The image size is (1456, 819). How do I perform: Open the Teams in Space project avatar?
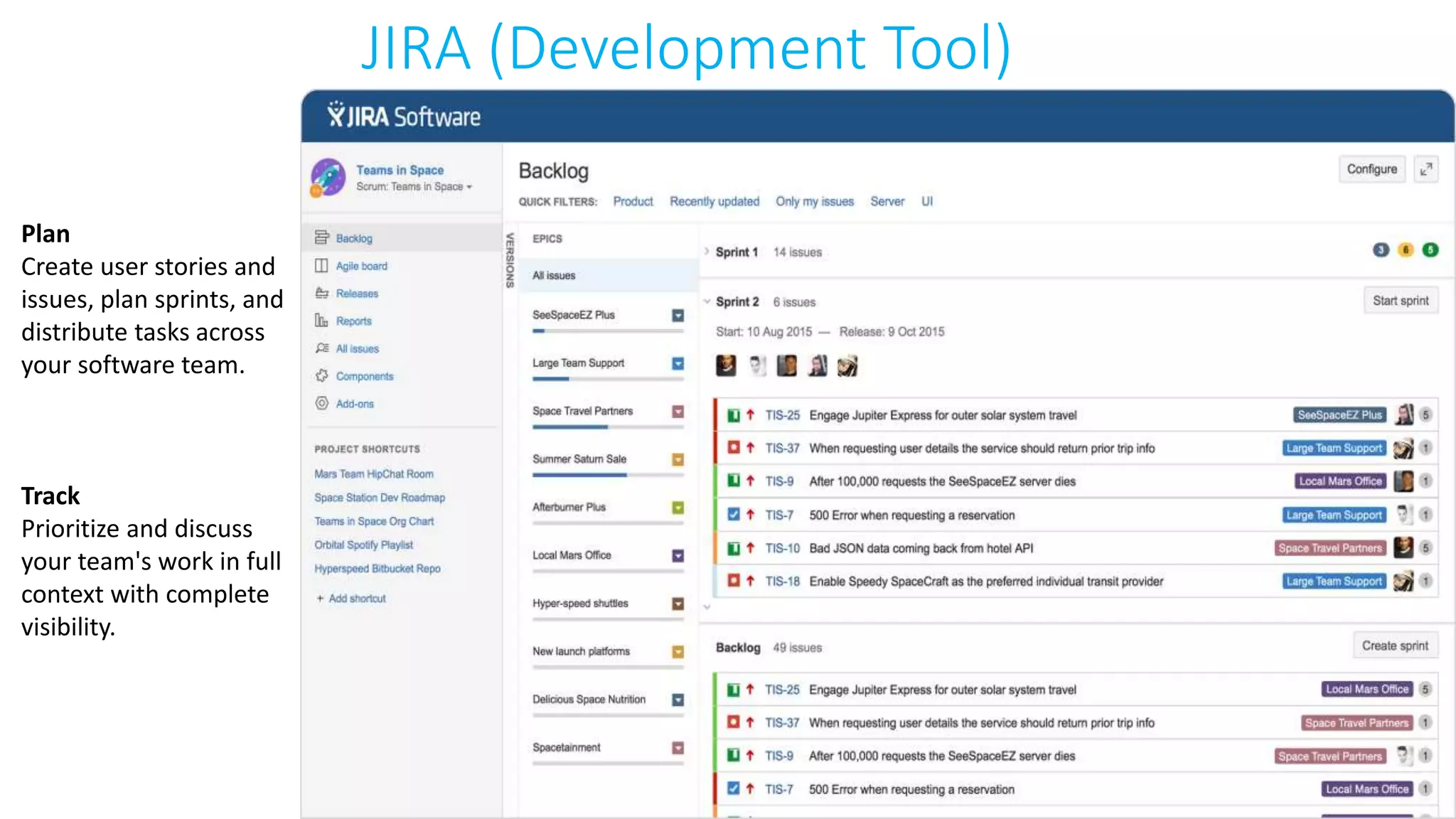pyautogui.click(x=328, y=177)
